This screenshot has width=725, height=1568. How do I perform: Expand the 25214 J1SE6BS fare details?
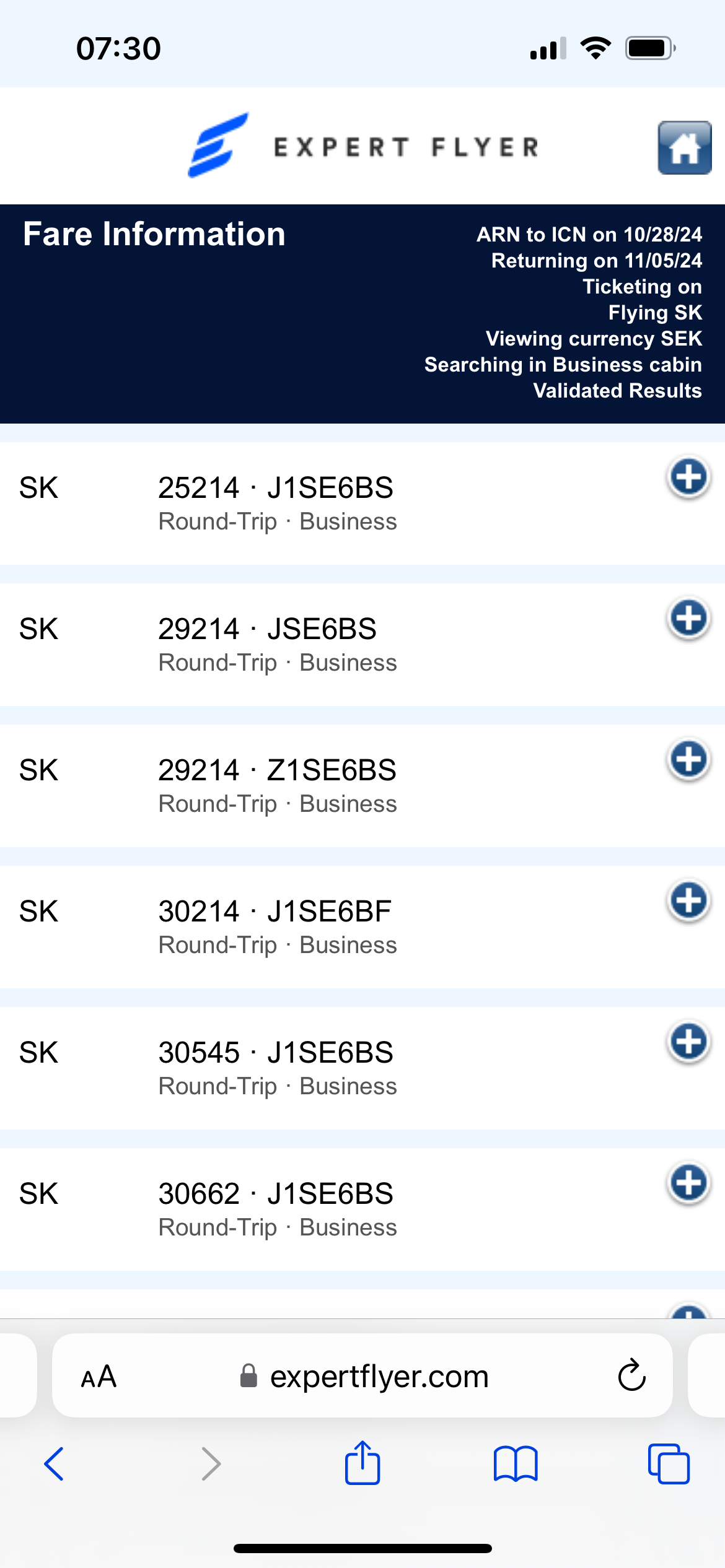[688, 477]
